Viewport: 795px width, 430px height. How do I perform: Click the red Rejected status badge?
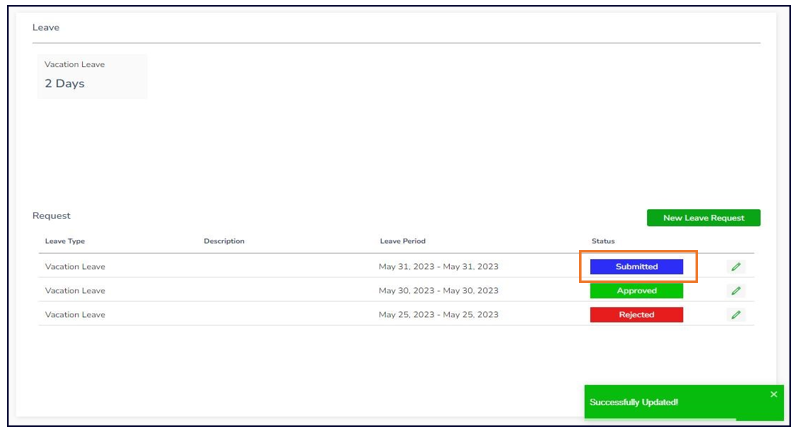(636, 314)
